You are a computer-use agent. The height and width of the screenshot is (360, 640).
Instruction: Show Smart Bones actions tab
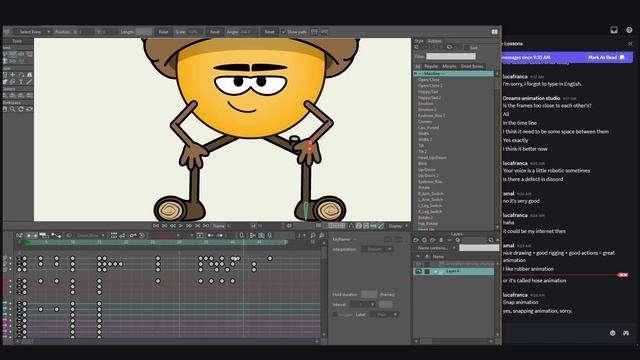(472, 66)
